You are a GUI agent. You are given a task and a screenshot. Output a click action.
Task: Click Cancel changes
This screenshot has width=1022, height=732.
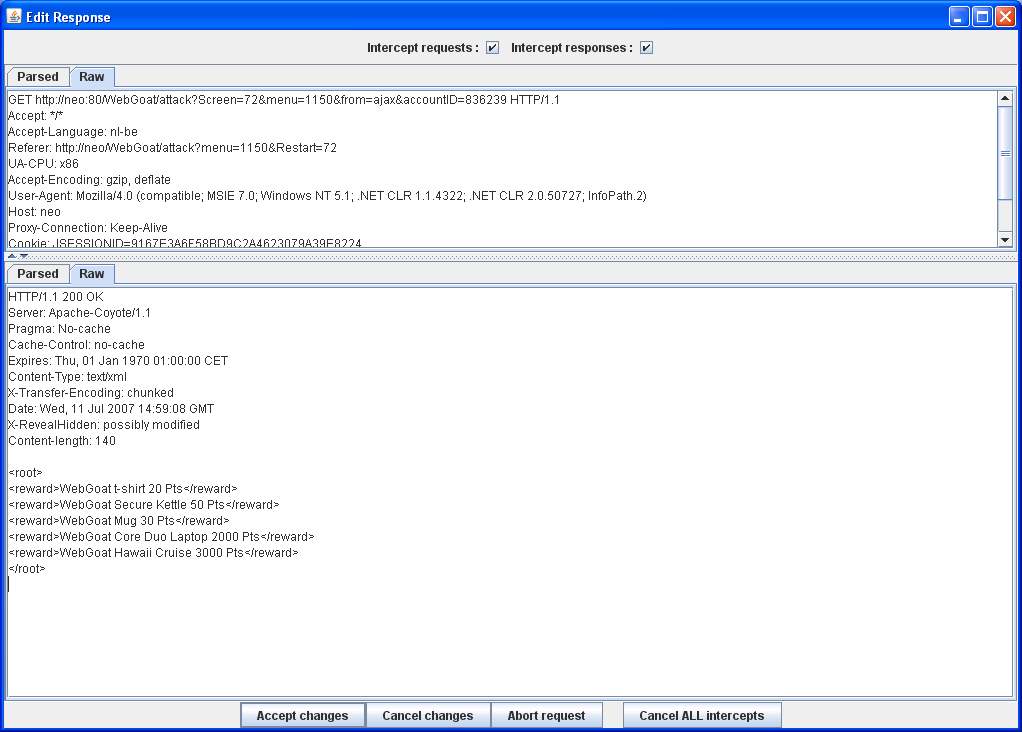pos(428,716)
